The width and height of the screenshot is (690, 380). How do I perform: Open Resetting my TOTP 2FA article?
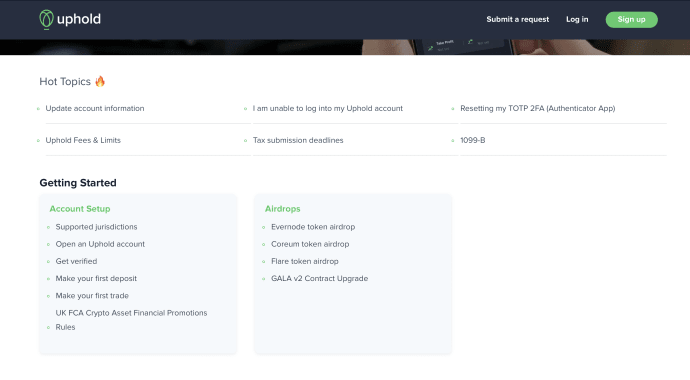[x=538, y=108]
